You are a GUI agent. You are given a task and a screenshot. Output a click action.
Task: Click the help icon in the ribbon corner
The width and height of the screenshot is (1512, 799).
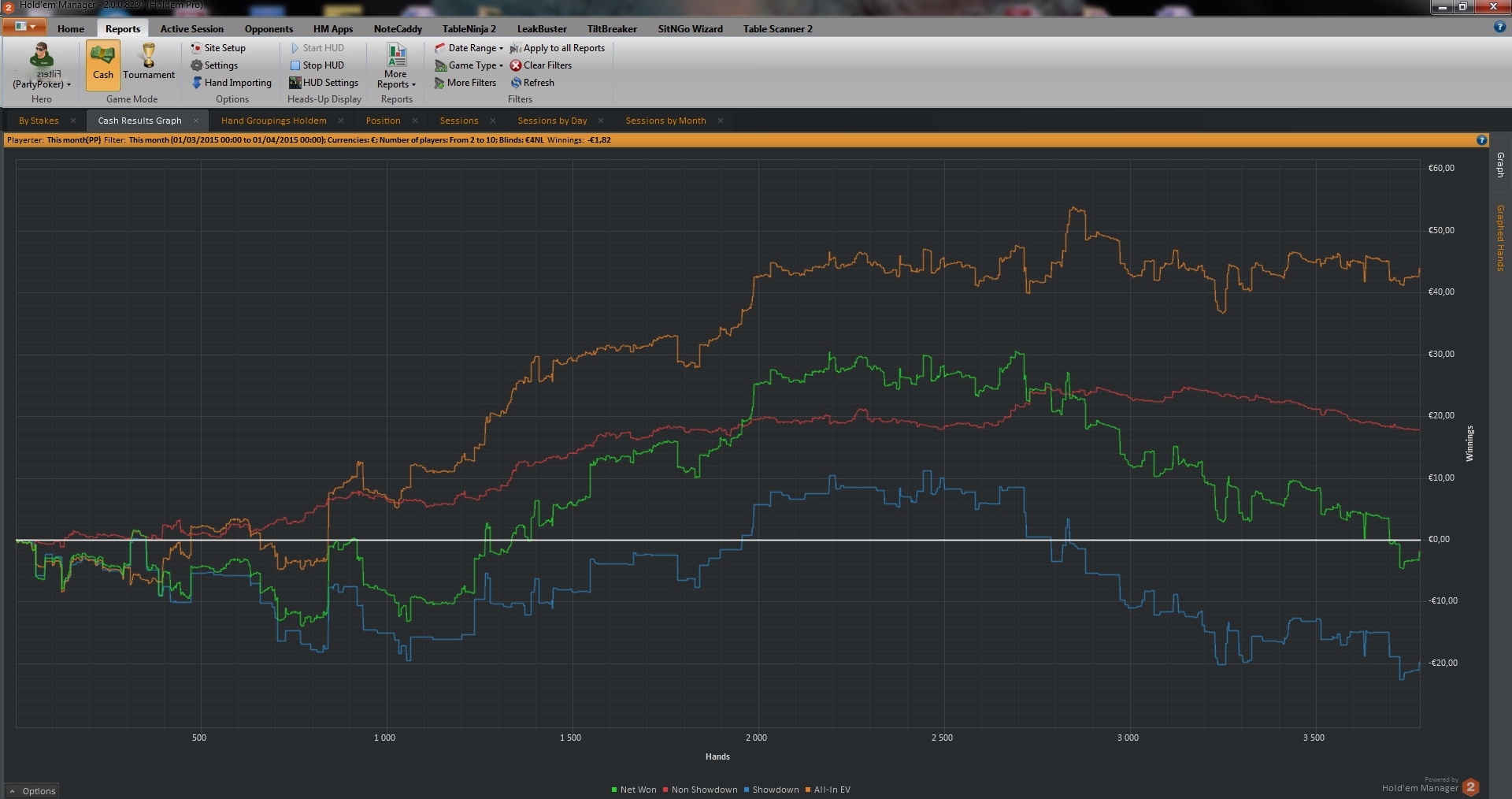click(x=1499, y=27)
